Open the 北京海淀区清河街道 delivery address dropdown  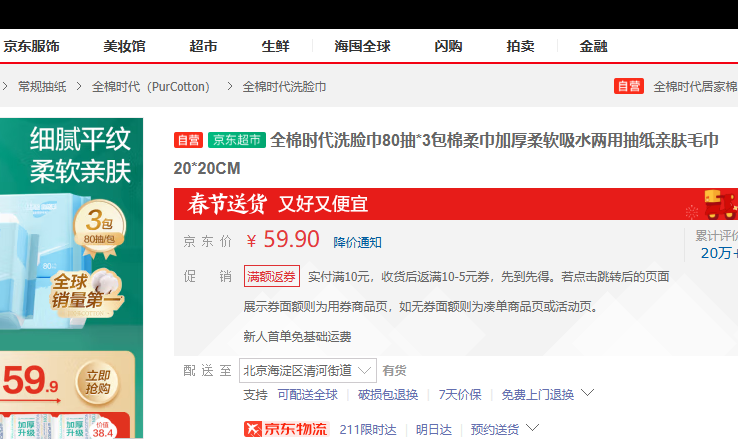(x=308, y=370)
